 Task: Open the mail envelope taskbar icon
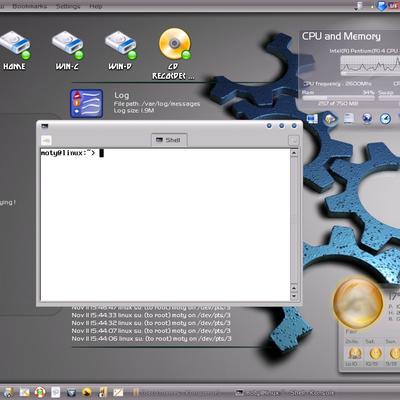(25, 392)
